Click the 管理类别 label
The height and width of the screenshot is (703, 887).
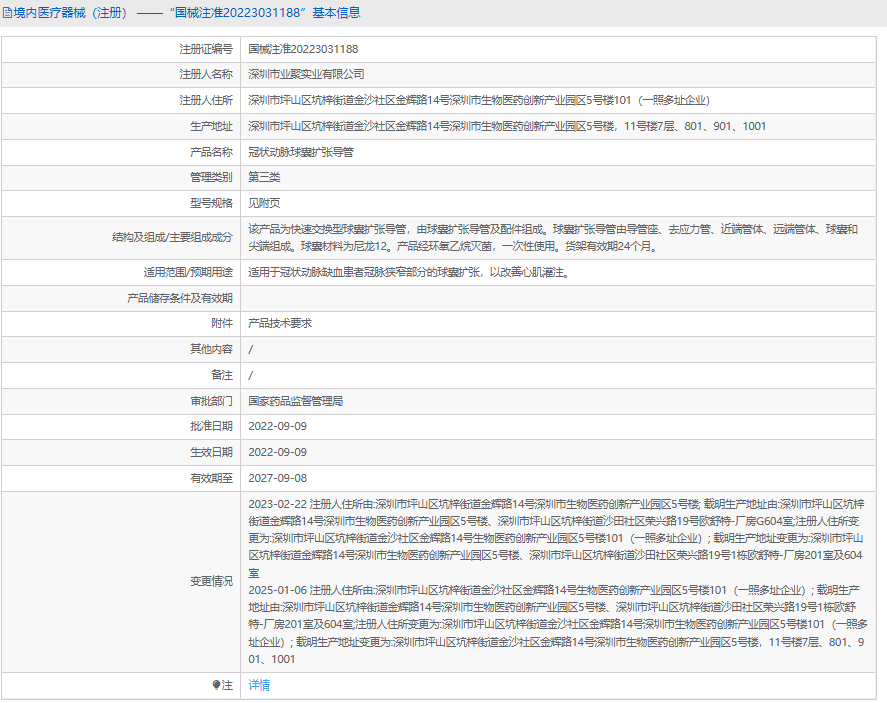[211, 177]
